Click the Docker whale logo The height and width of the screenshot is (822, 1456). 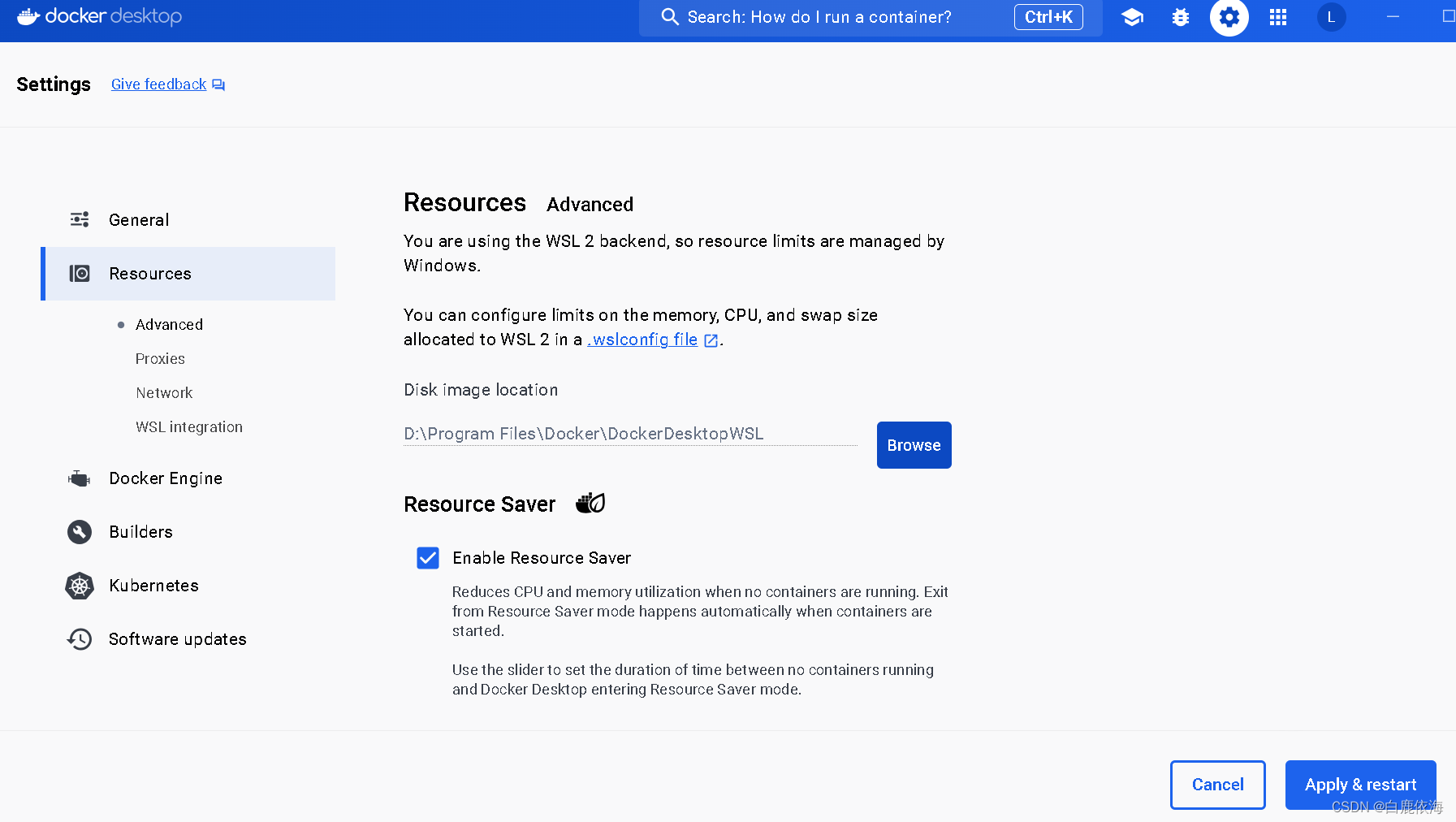tap(28, 15)
